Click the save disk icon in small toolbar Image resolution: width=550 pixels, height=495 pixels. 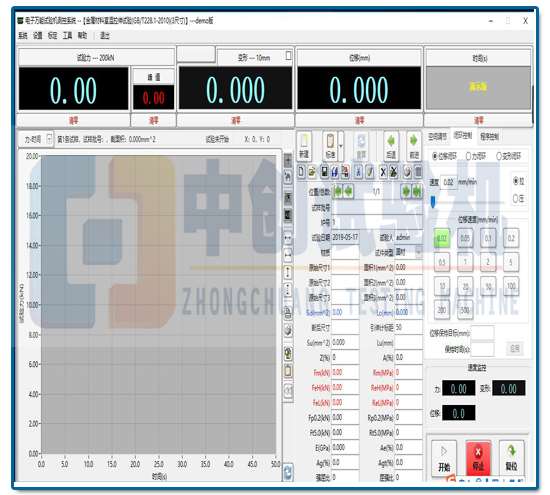pyautogui.click(x=325, y=172)
